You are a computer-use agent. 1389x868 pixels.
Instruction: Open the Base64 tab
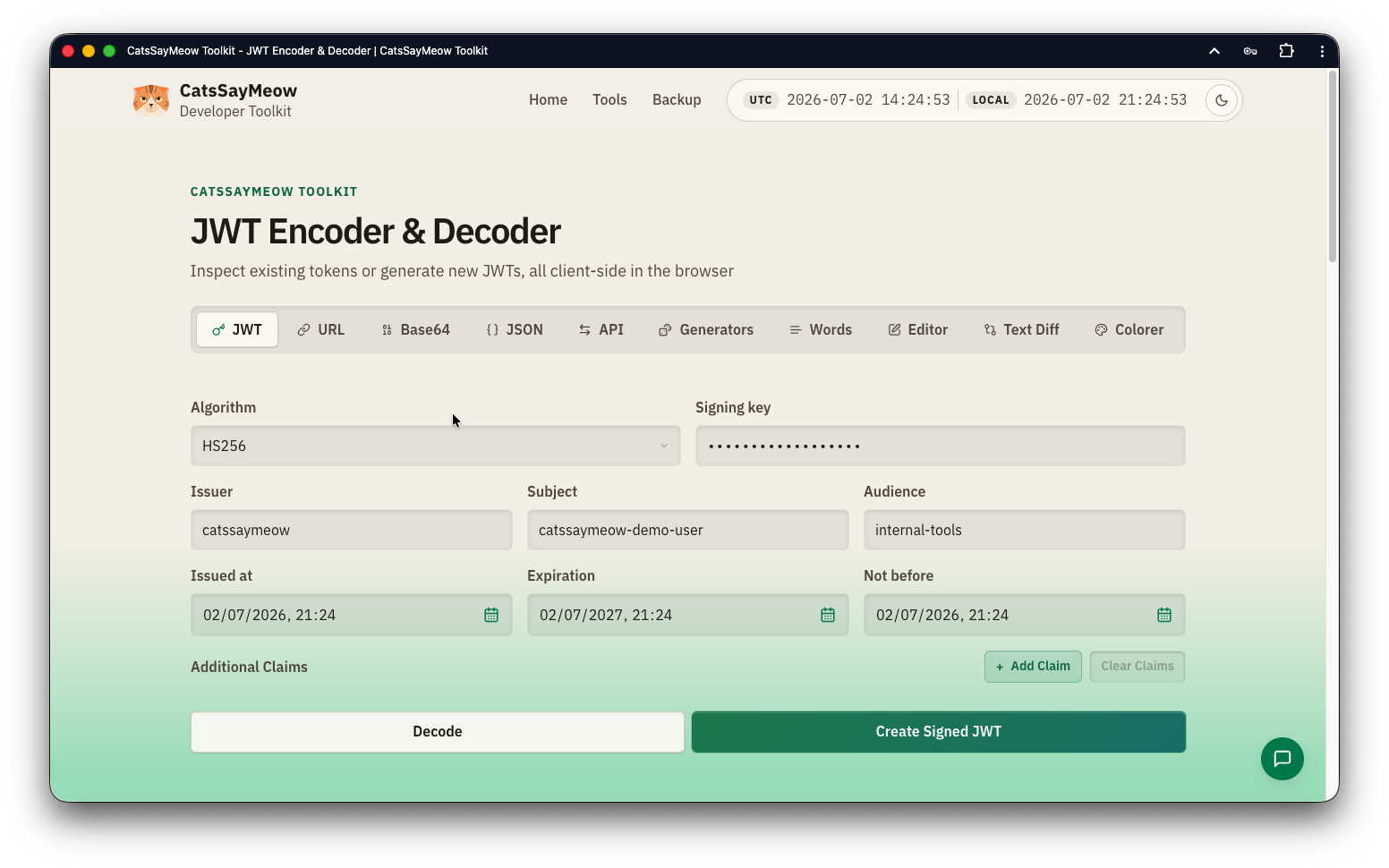(x=415, y=329)
